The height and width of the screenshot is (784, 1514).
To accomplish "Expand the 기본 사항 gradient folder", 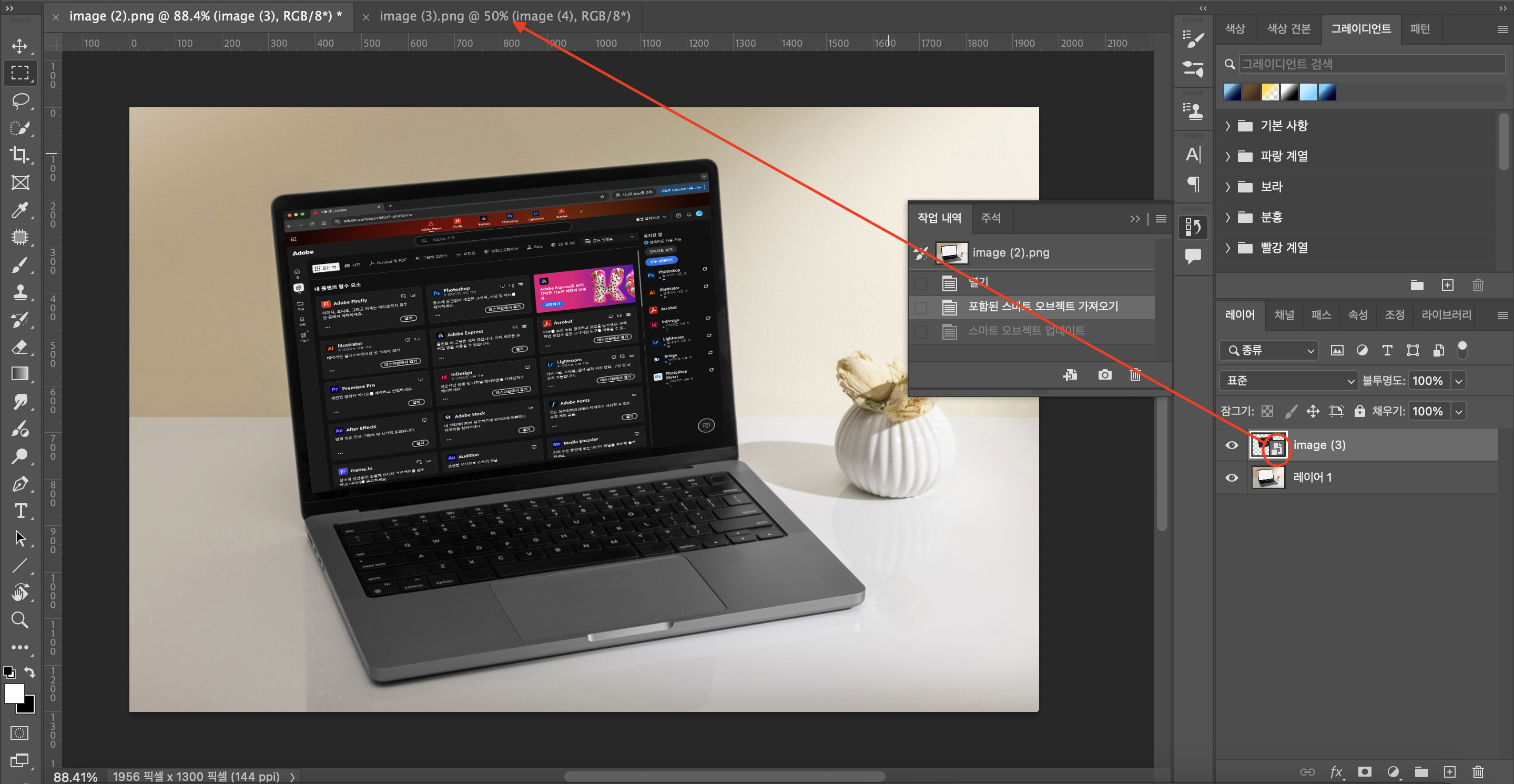I will (x=1227, y=126).
